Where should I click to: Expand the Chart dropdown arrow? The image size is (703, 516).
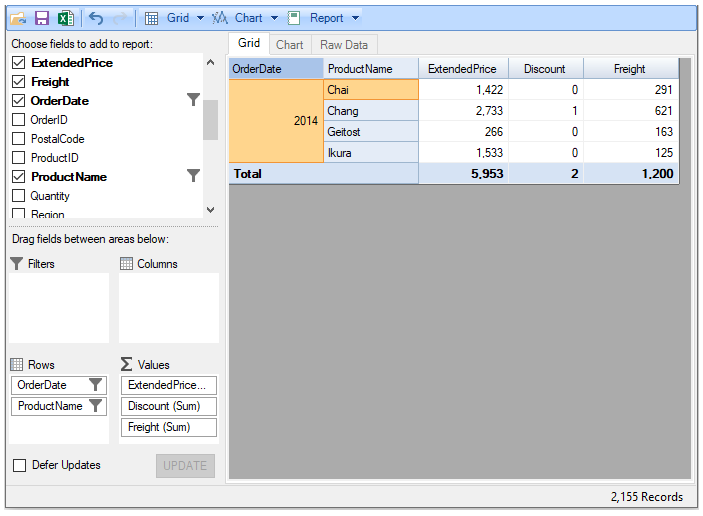[274, 18]
